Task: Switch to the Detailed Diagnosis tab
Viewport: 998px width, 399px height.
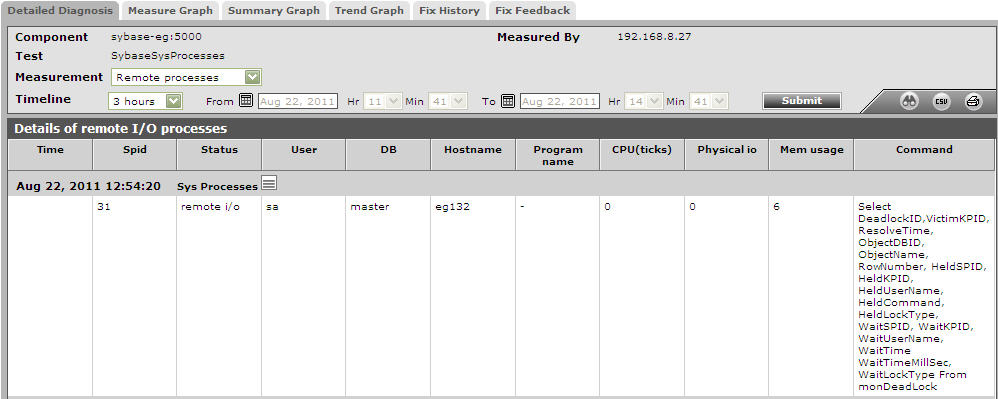Action: coord(60,11)
